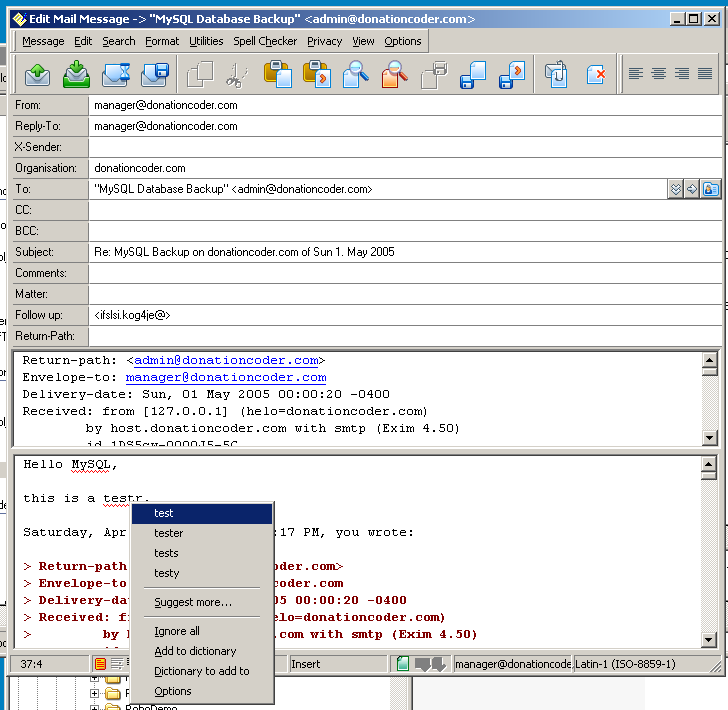Open the View menu

363,41
